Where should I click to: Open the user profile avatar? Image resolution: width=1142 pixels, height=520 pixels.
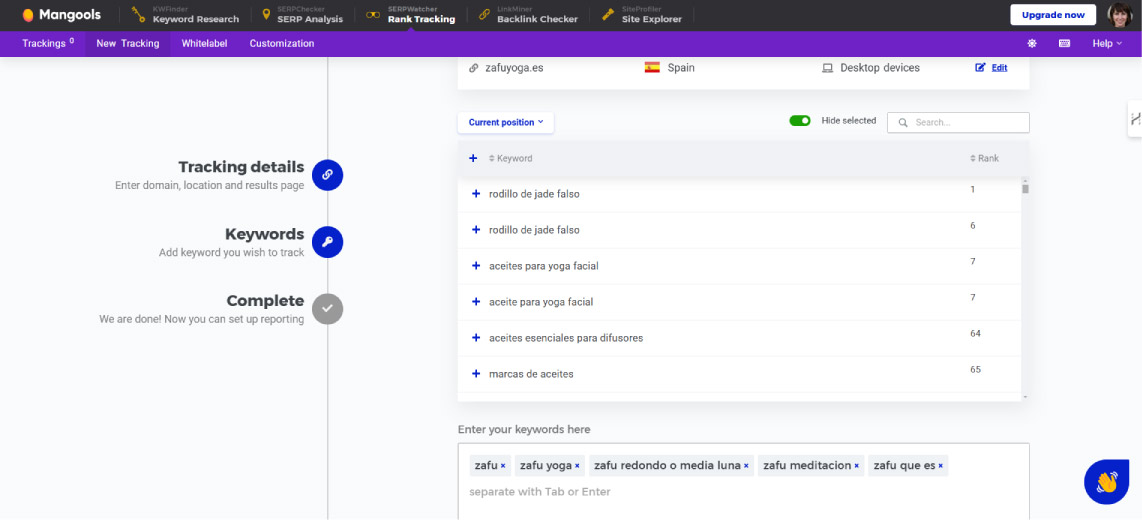pyautogui.click(x=1119, y=15)
